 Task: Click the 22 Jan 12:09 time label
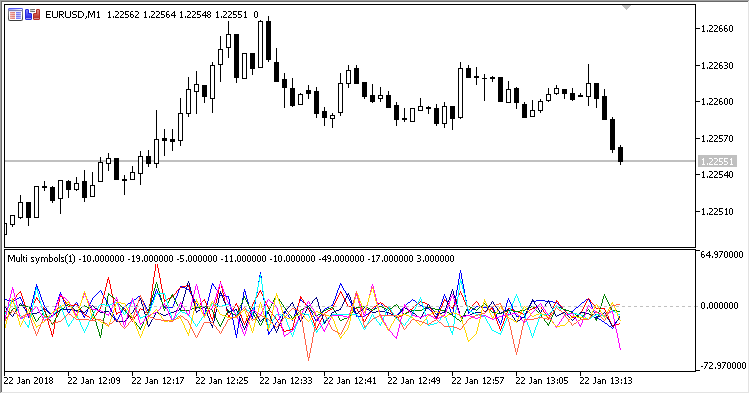click(x=94, y=381)
